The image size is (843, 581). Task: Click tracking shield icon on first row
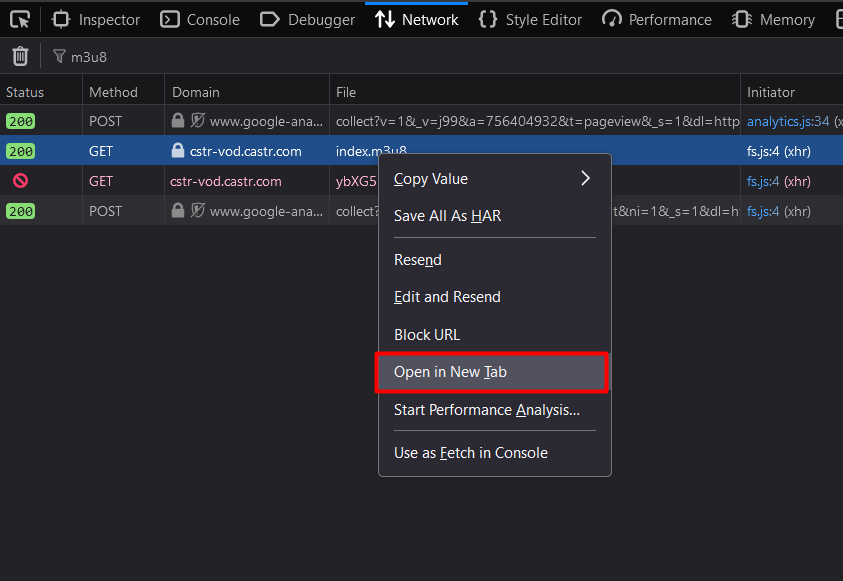point(198,120)
